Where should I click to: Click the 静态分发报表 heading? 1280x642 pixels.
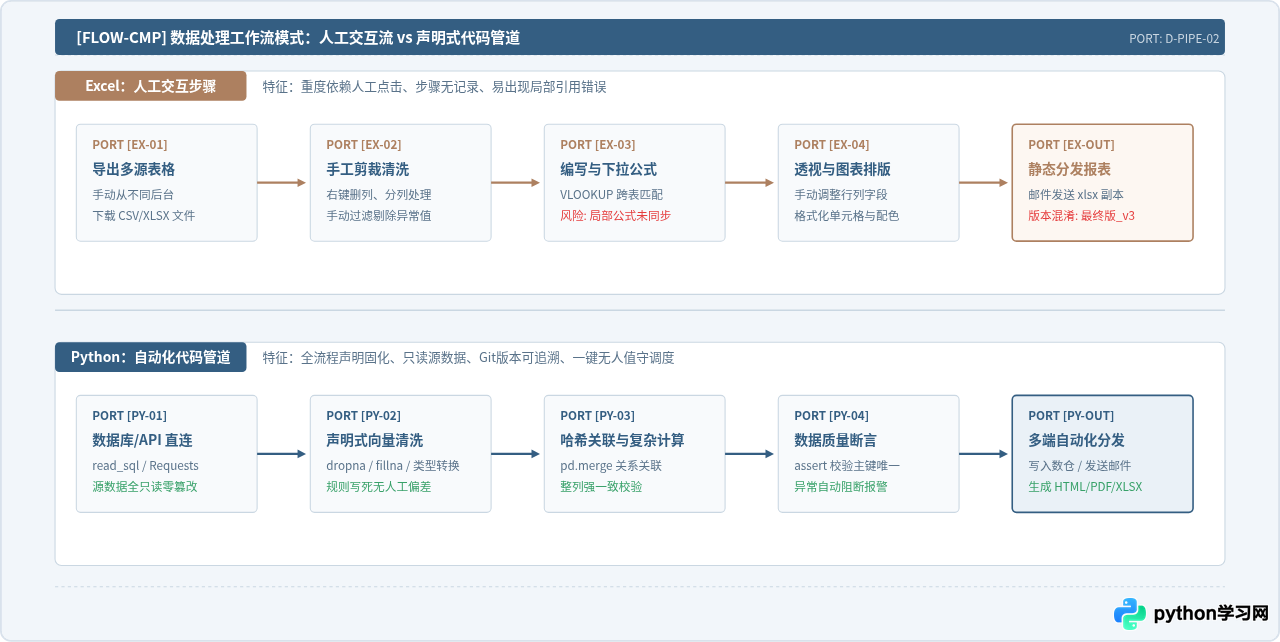[x=1070, y=169]
